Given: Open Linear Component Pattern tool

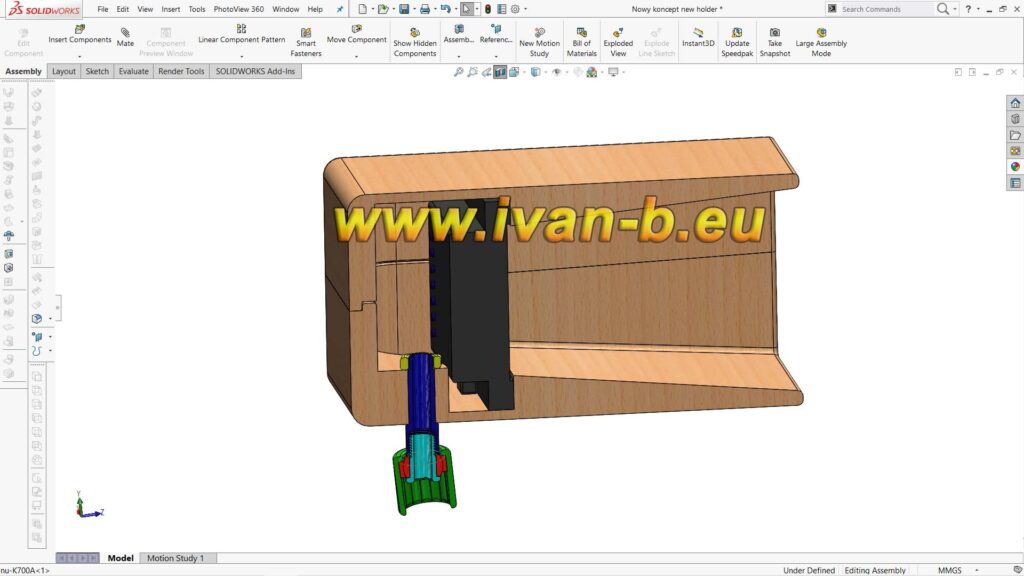Looking at the screenshot, I should coord(242,35).
